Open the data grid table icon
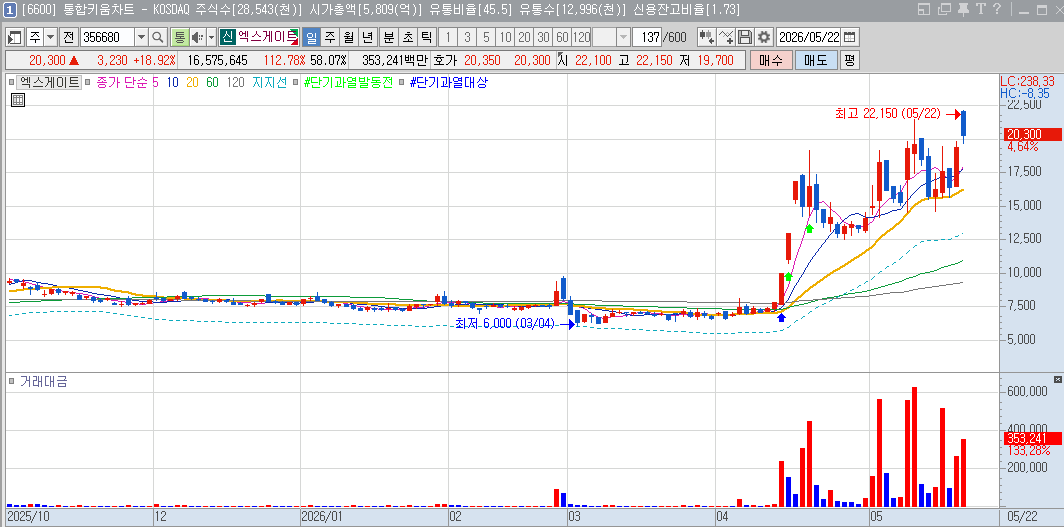The height and width of the screenshot is (527, 1064). 18,100
